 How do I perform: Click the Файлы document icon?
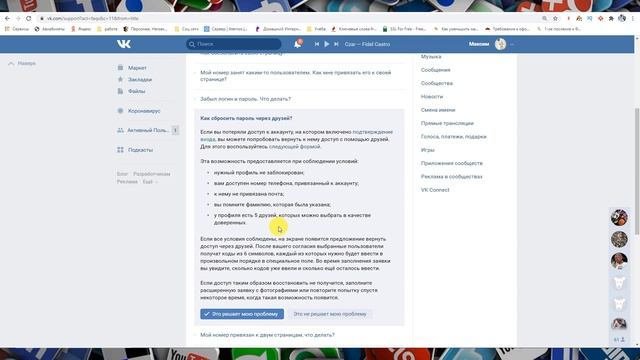(120, 91)
